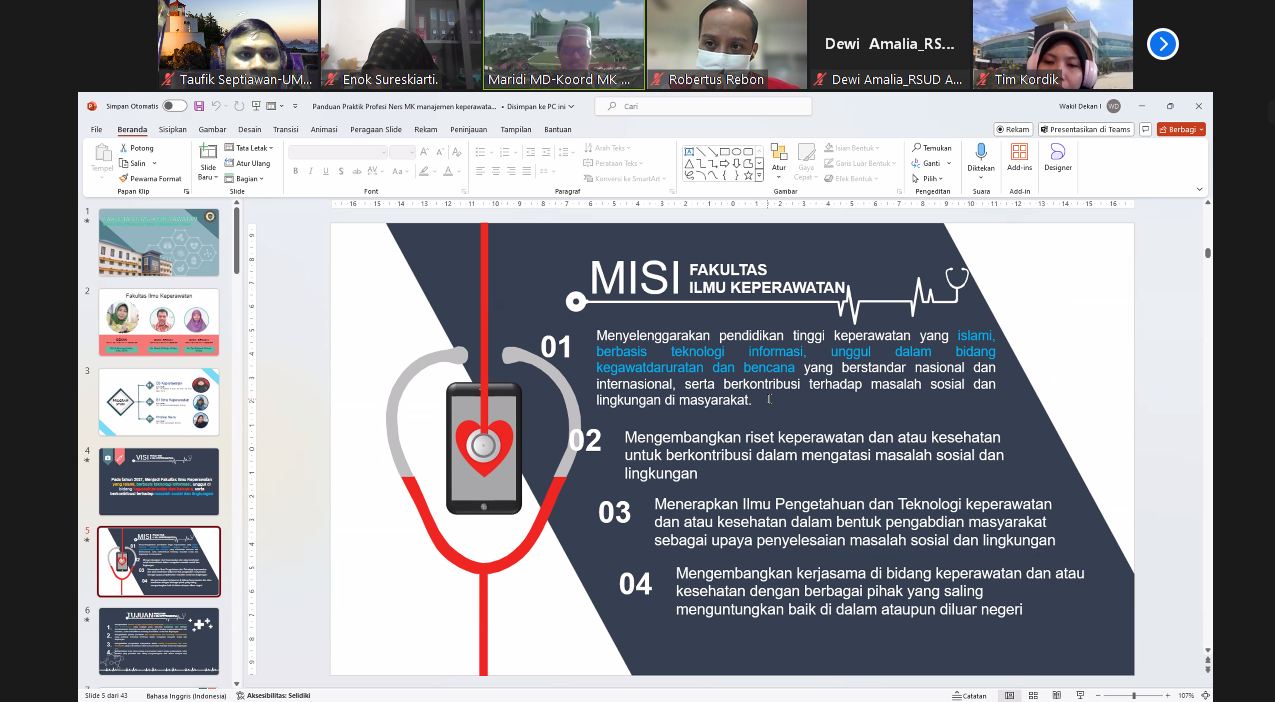Toggle normal view button in status bar
Viewport: 1275px width, 702px height.
point(1009,695)
